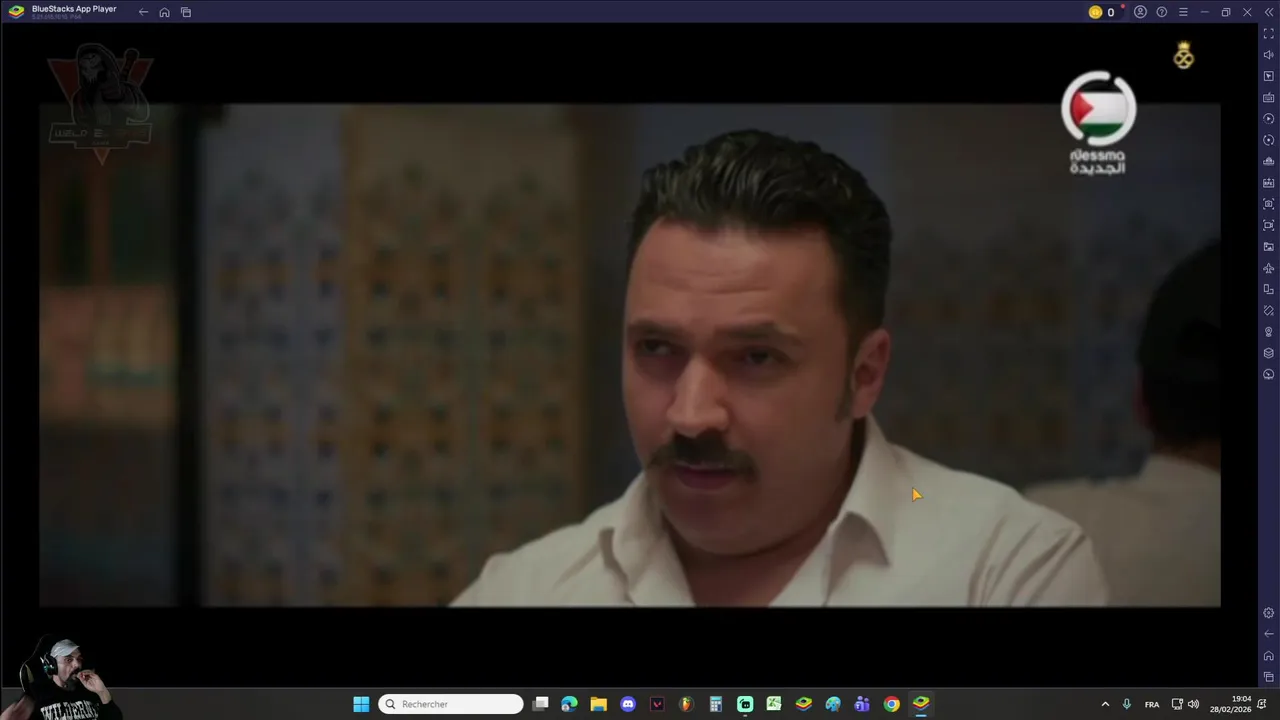Open the network tray icon

tap(1177, 704)
